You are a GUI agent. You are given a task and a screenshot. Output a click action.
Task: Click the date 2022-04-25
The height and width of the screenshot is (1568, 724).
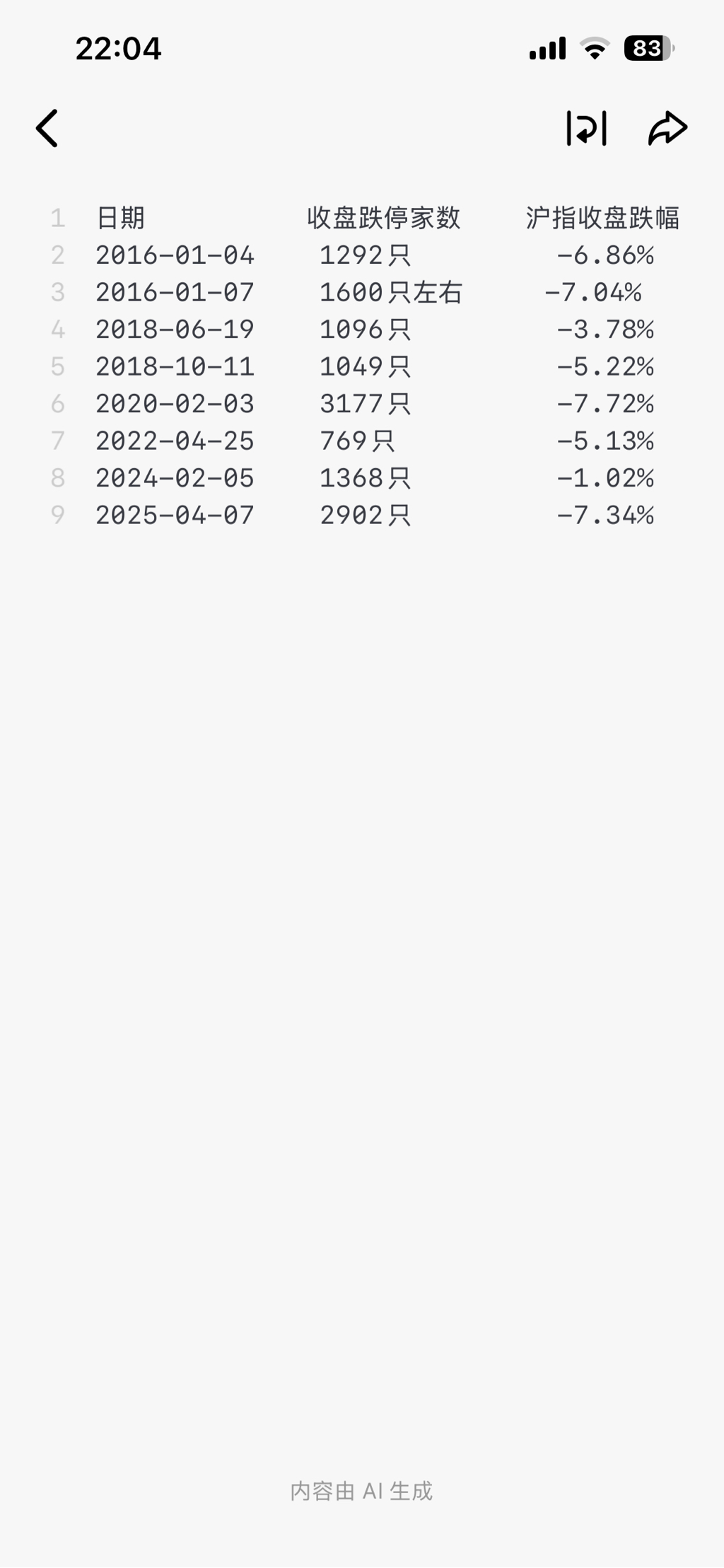175,441
